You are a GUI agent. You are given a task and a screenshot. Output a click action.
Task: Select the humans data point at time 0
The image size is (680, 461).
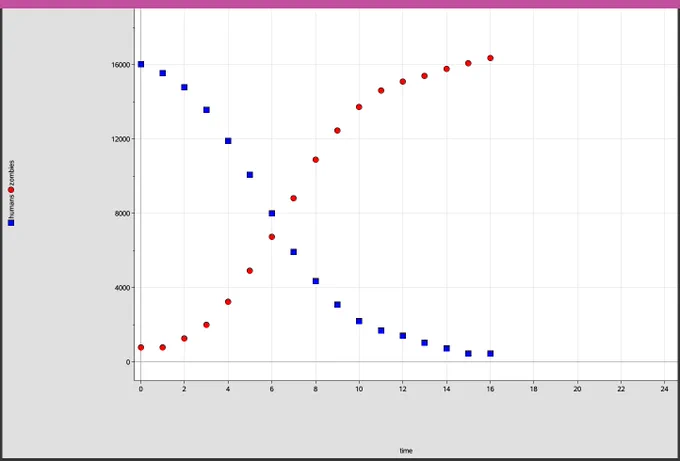point(141,64)
